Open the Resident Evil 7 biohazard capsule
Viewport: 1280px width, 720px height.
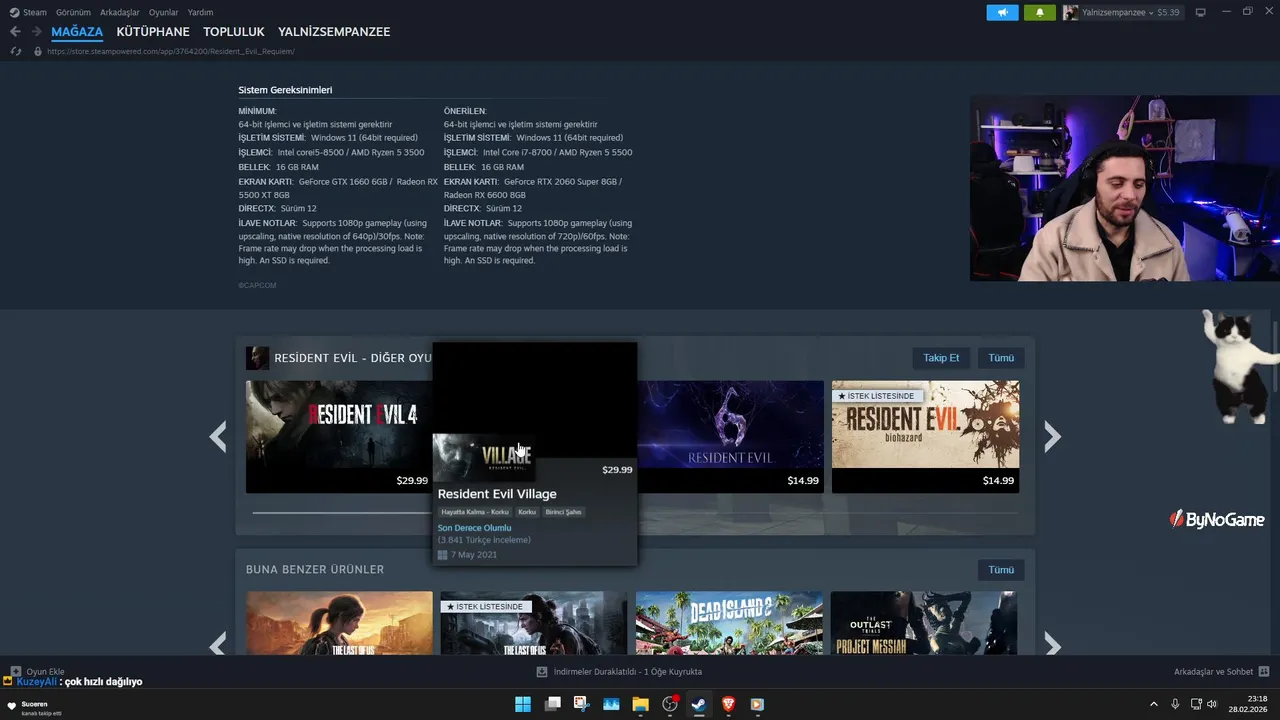pyautogui.click(x=926, y=436)
